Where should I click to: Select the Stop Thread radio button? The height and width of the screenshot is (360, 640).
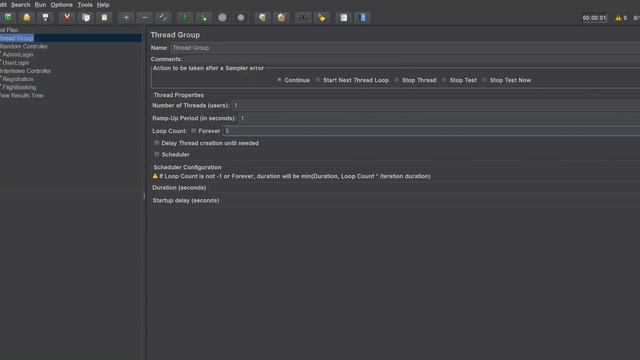coord(396,80)
